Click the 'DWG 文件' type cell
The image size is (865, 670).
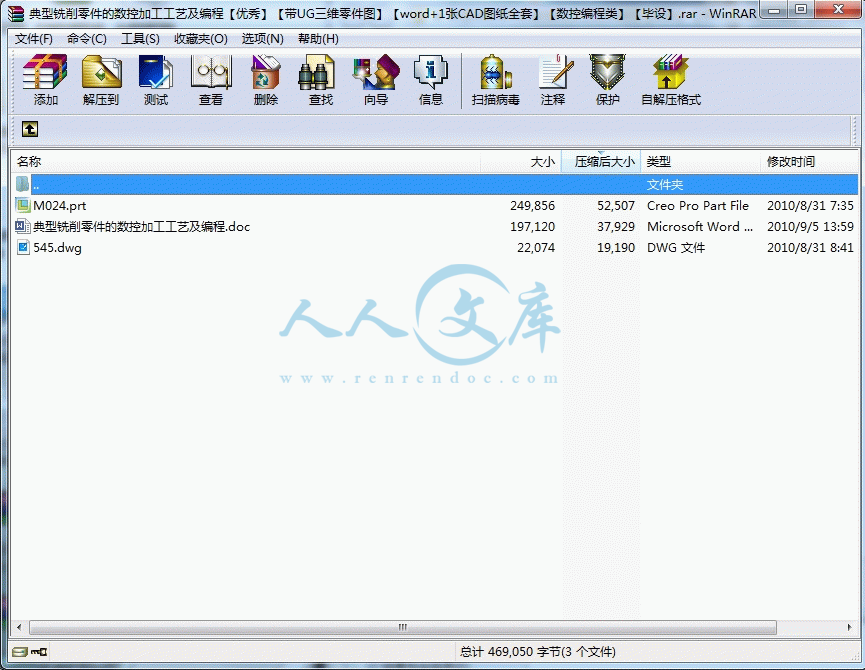[x=676, y=248]
